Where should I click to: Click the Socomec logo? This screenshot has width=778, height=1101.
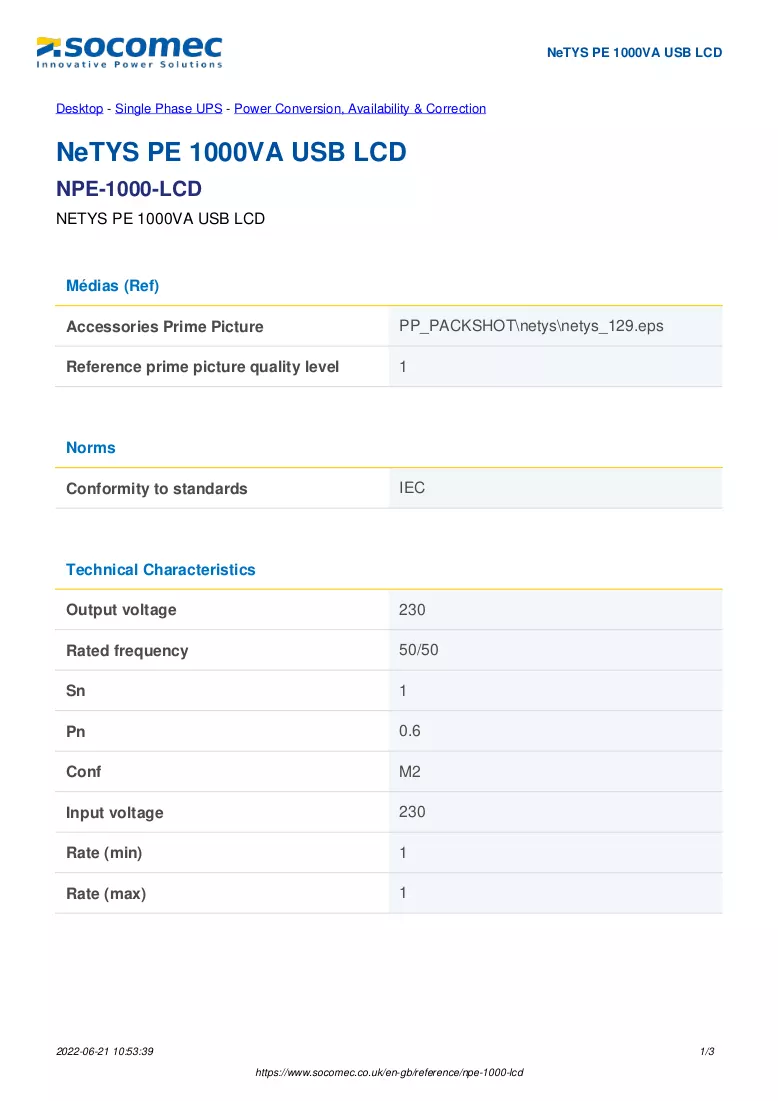(x=129, y=53)
